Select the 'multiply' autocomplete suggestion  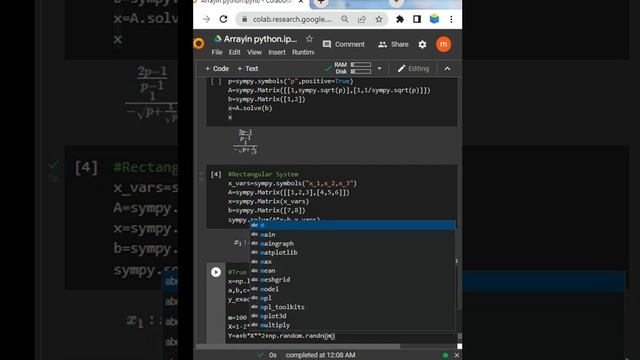click(x=353, y=325)
